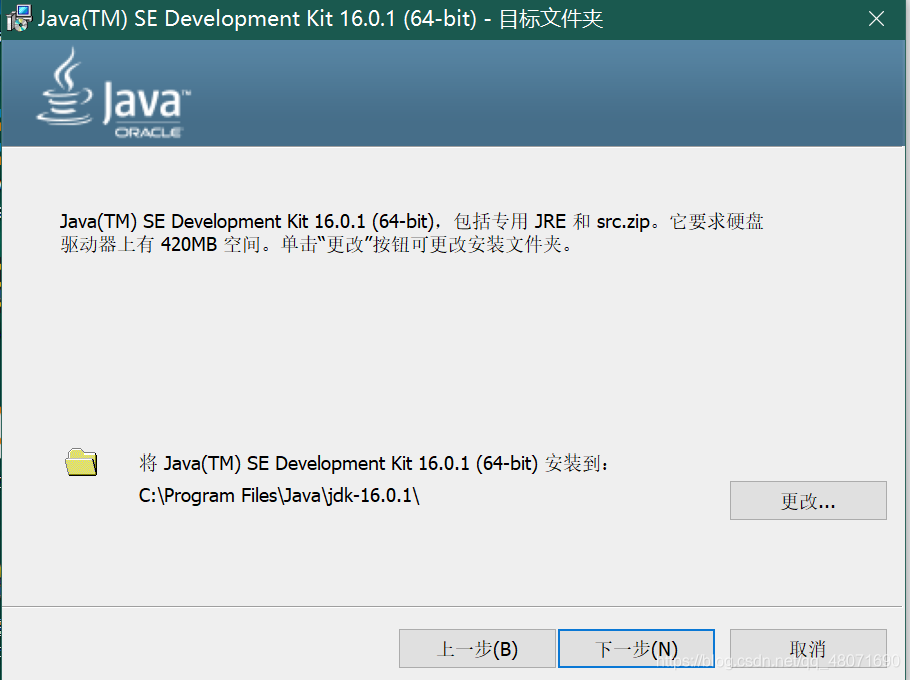The height and width of the screenshot is (680, 910).
Task: Proceed with the 下一步(N) button
Action: tap(636, 649)
